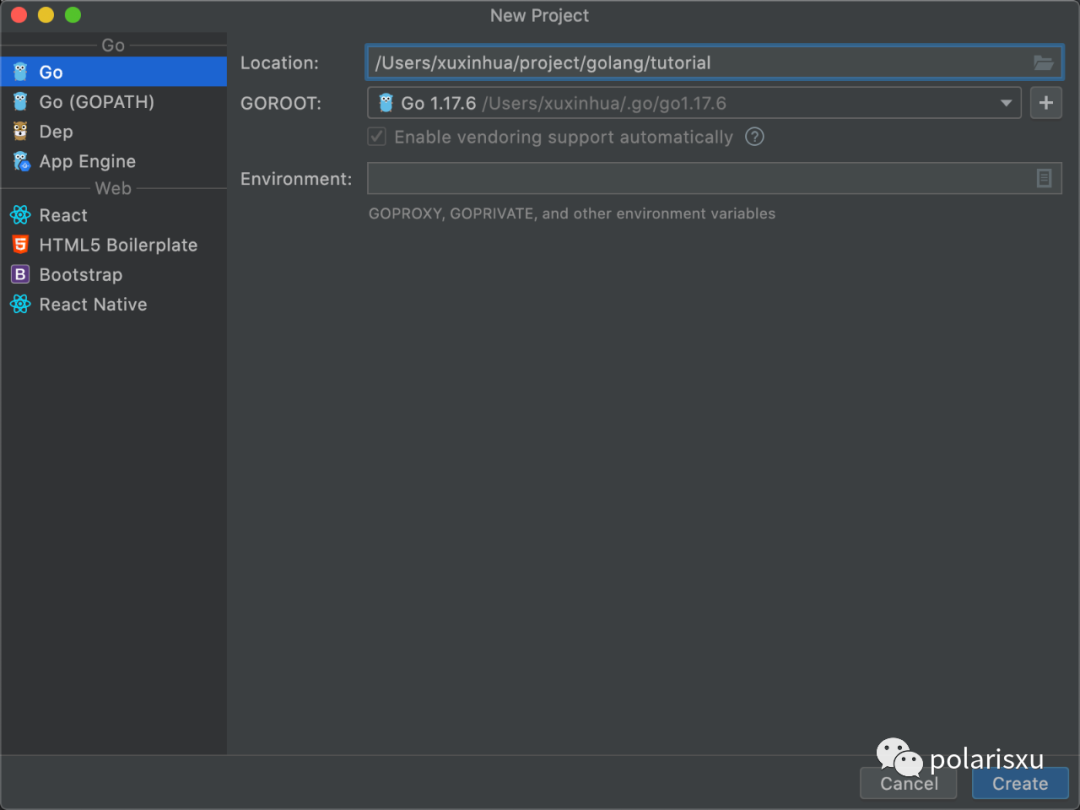
Task: Toggle Enable vendoring support automatically checkbox
Action: click(x=377, y=137)
